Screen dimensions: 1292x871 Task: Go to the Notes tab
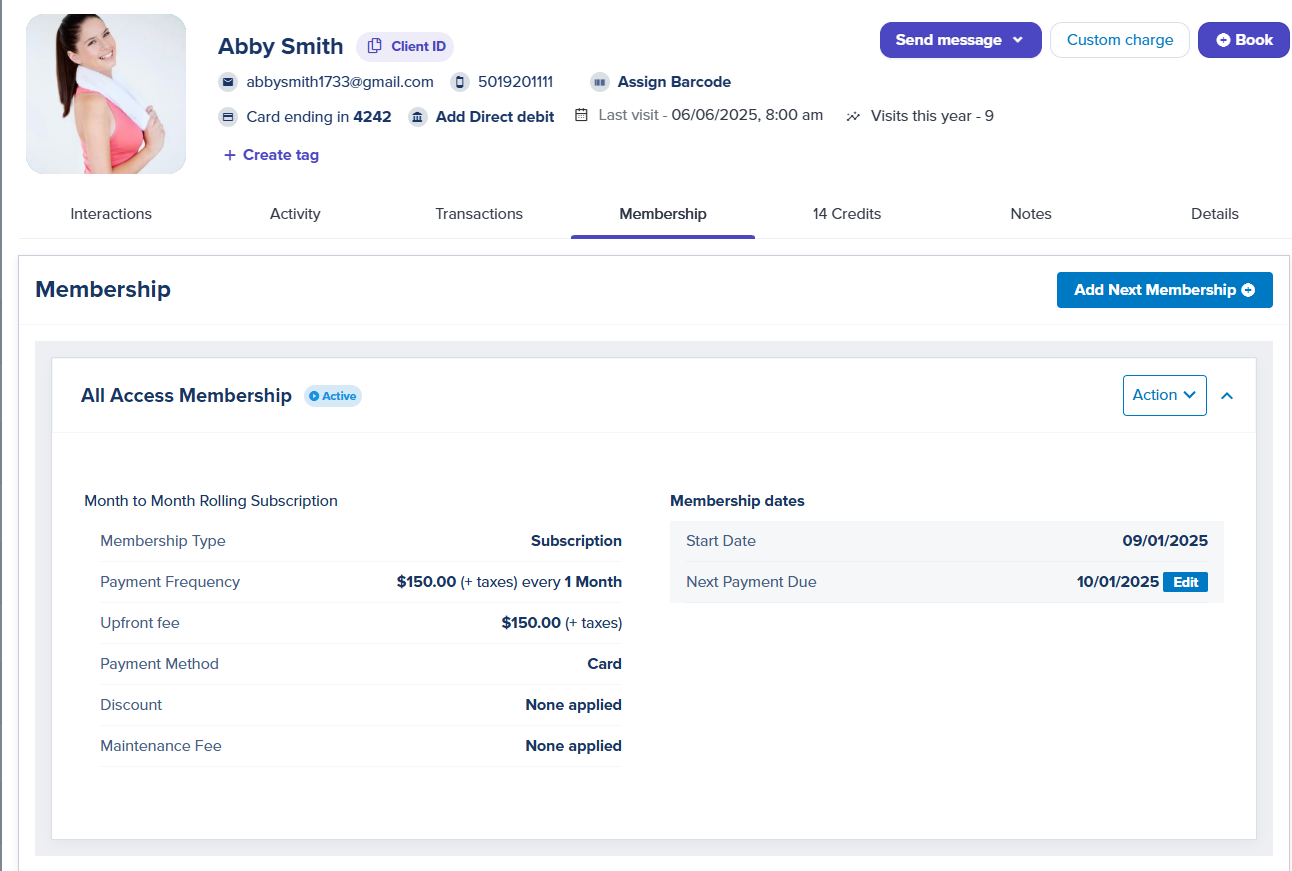(1031, 214)
